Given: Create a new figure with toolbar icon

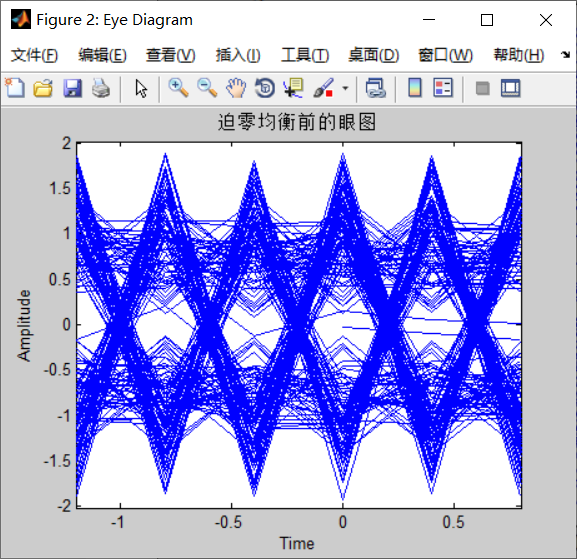Looking at the screenshot, I should pos(15,88).
